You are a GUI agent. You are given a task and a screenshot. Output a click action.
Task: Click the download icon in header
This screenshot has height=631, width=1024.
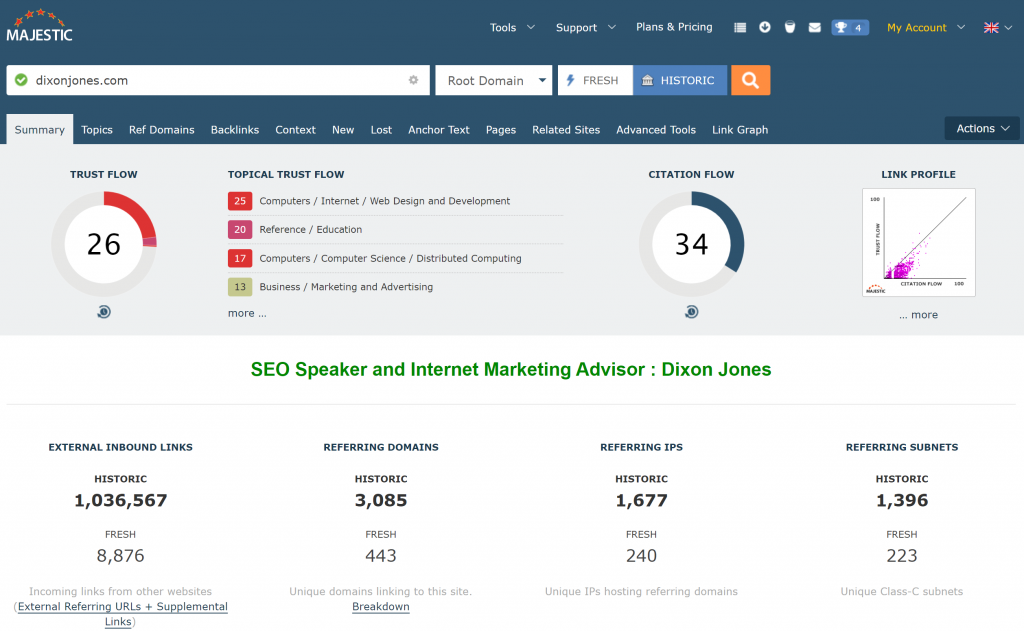click(765, 27)
